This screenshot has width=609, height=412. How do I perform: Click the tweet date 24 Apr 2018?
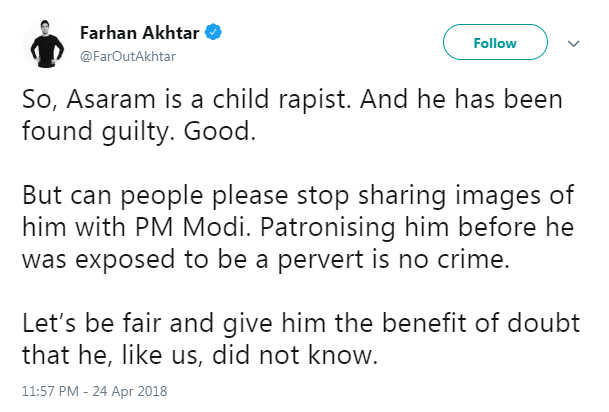[x=131, y=390]
